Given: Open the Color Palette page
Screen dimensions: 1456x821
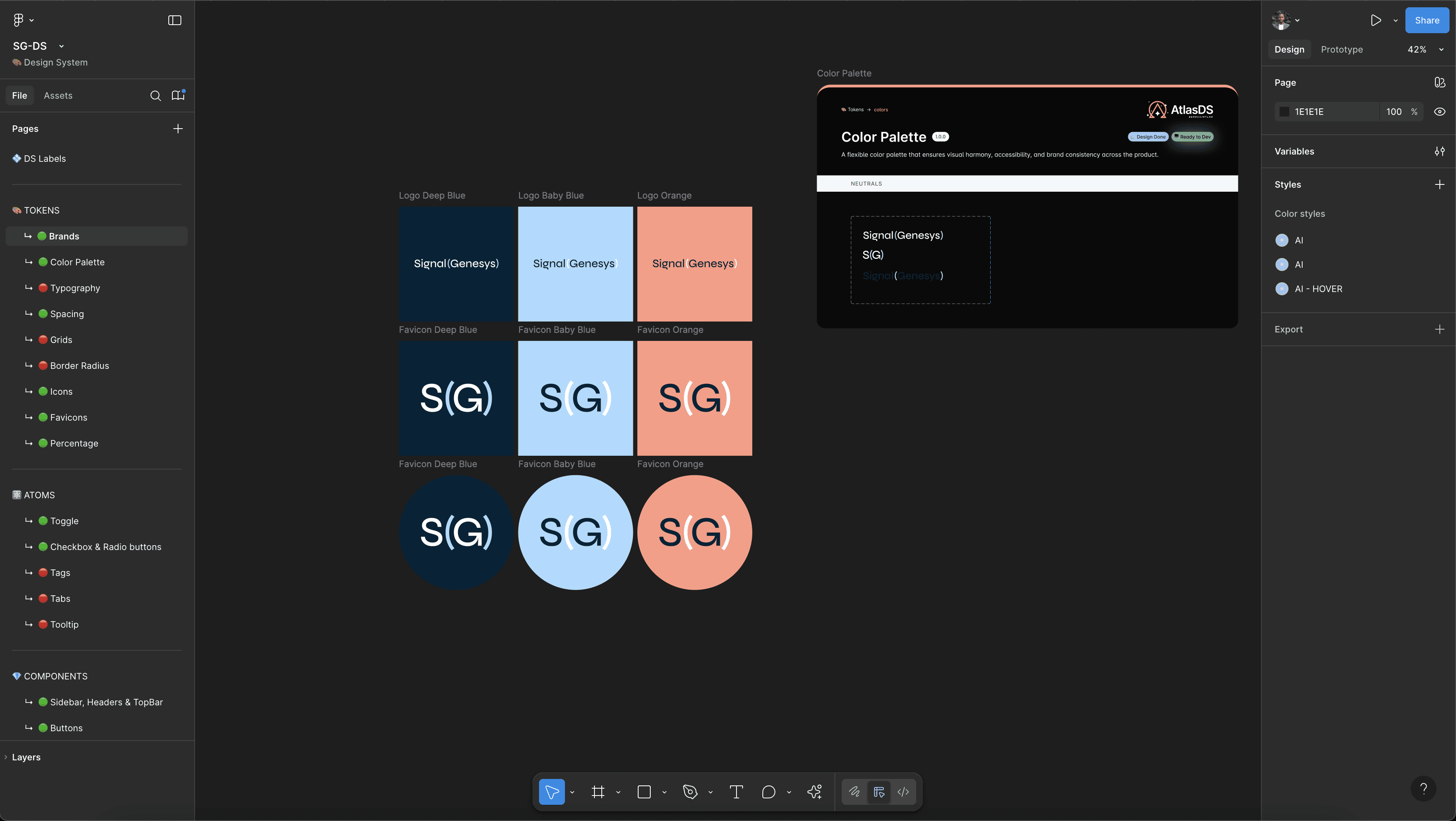Looking at the screenshot, I should [77, 262].
